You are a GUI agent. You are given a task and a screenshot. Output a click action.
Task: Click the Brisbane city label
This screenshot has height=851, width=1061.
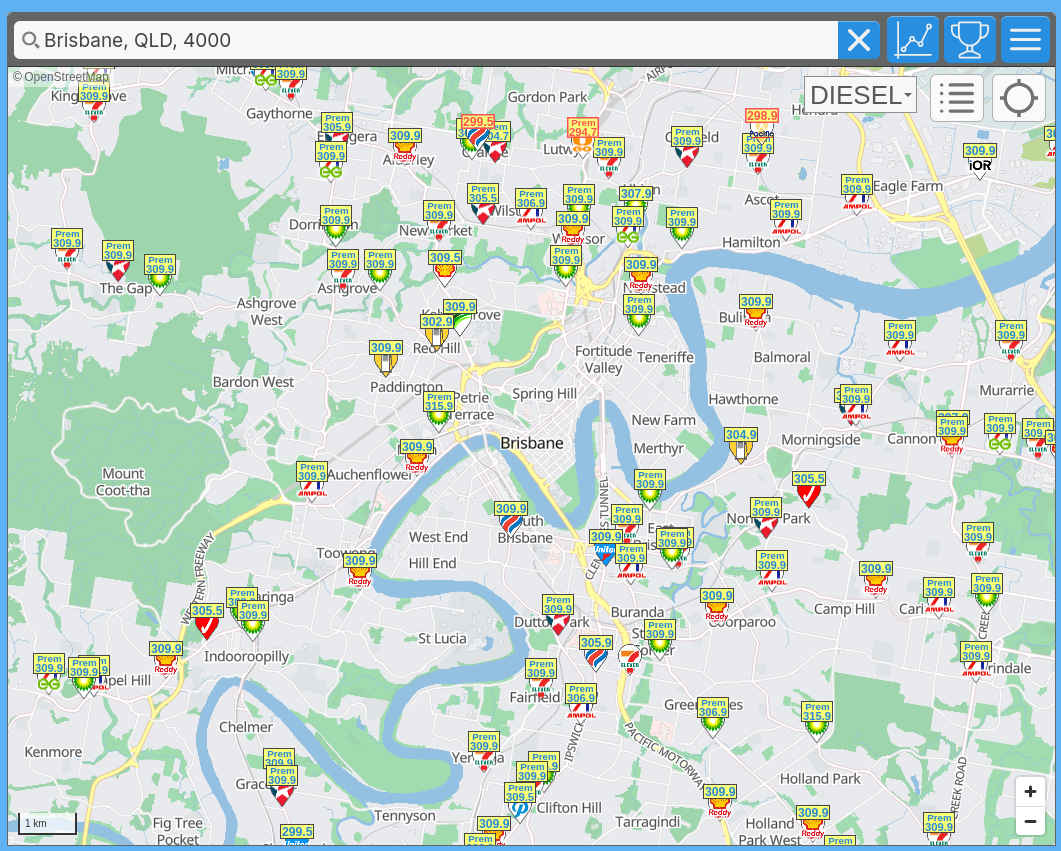coord(532,443)
